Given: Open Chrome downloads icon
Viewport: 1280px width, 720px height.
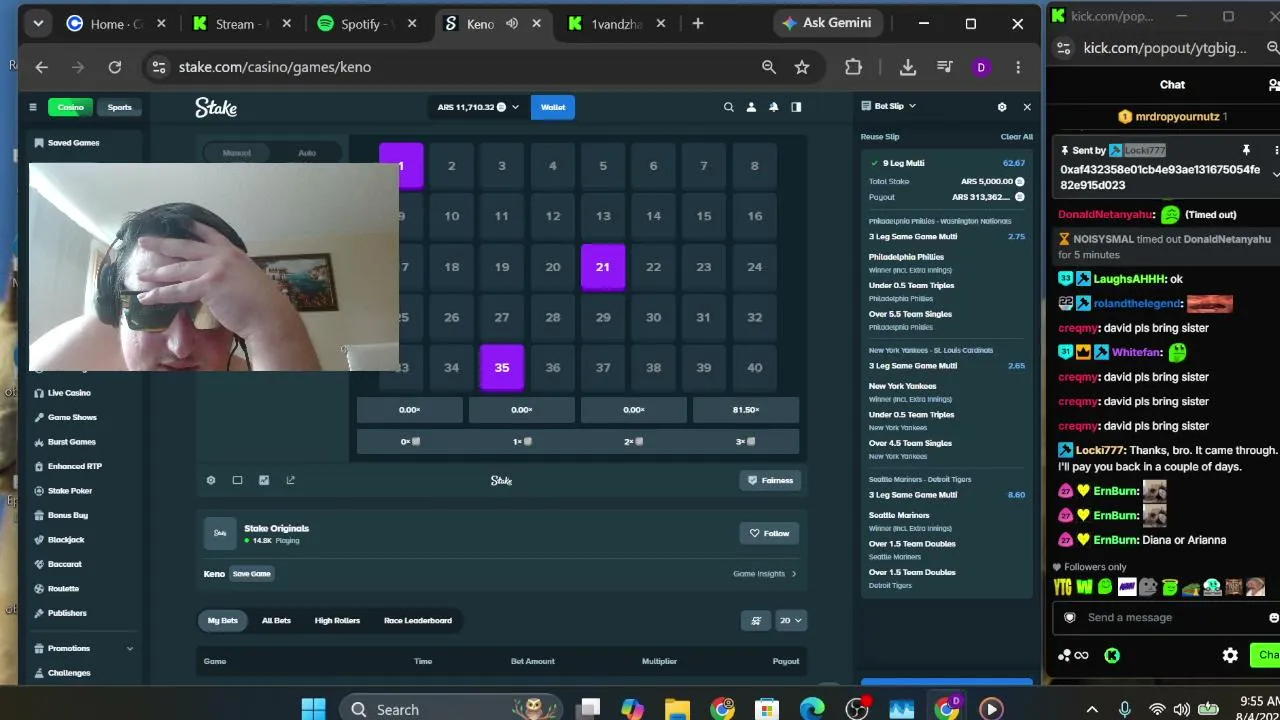Looking at the screenshot, I should click(x=908, y=67).
